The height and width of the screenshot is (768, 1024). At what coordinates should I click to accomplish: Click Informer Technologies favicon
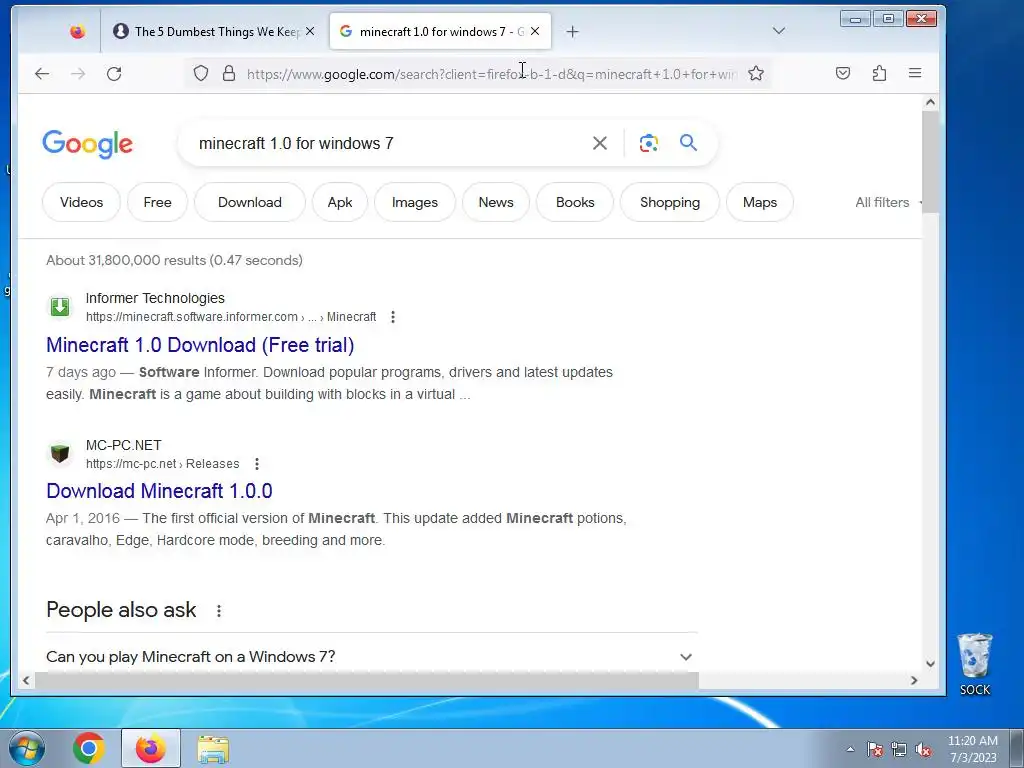coord(59,306)
